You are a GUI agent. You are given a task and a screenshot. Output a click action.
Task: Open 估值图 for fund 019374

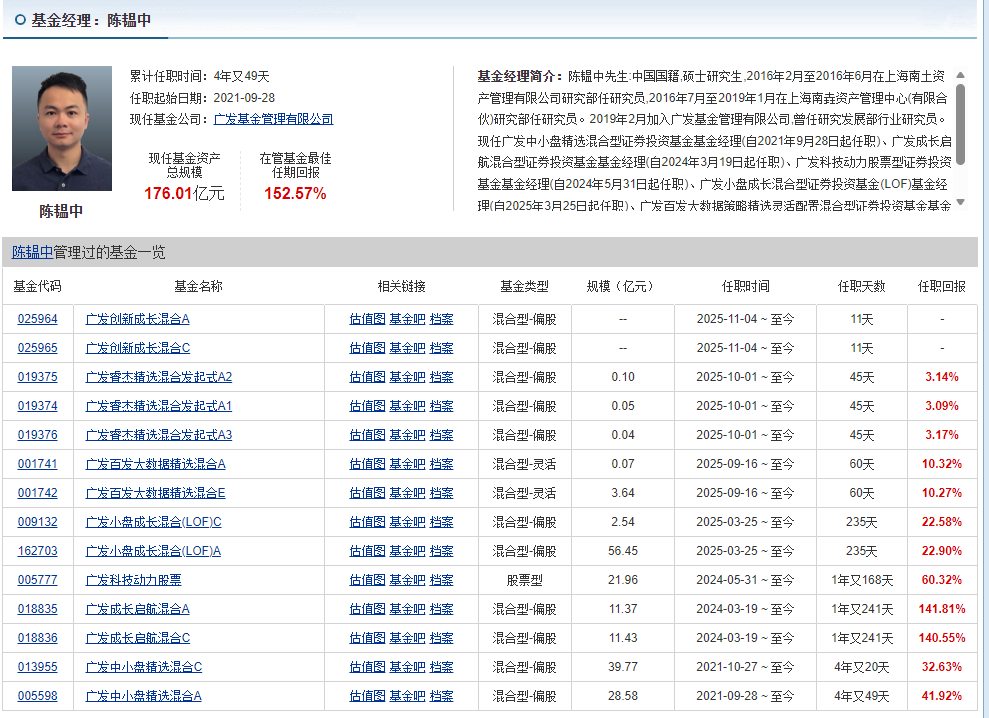coord(367,406)
